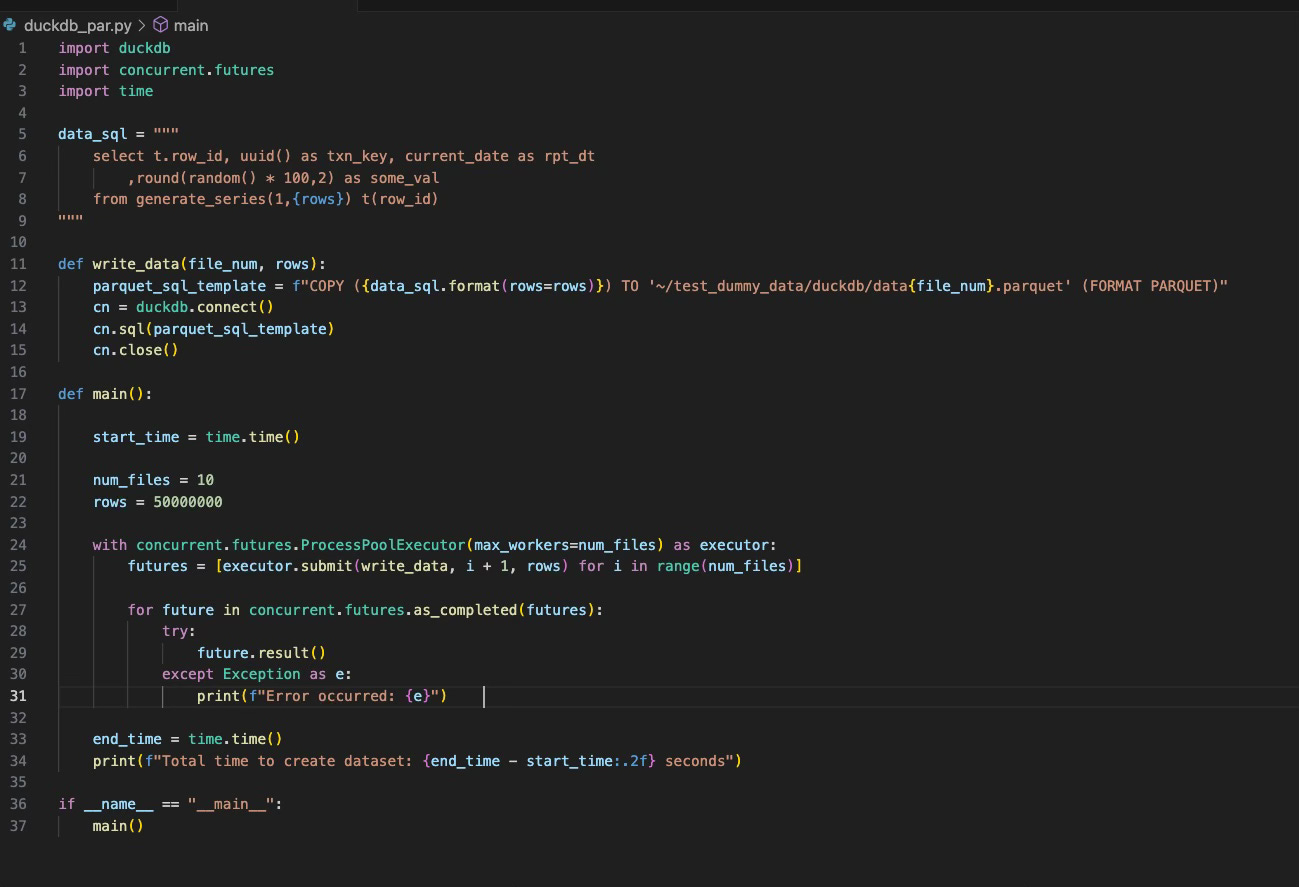Click 'max_workers' argument on line 24
This screenshot has height=887, width=1299.
tap(521, 545)
